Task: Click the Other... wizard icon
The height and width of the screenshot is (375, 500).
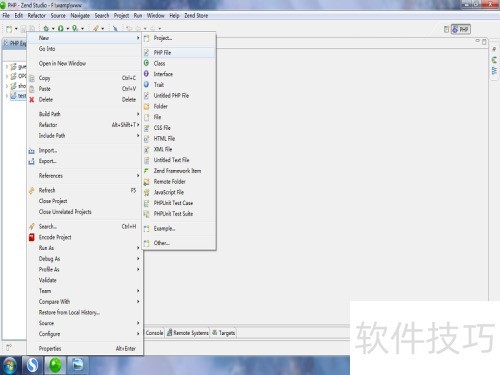Action: 146,243
